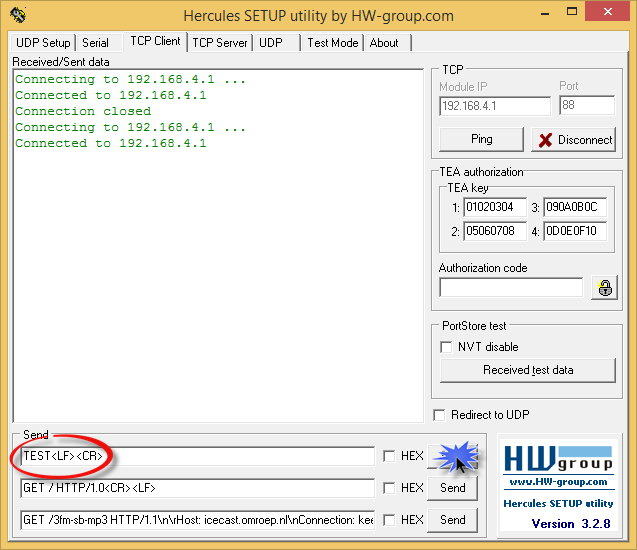Click Send next to GET / HTTP/1.0
This screenshot has width=637, height=550.
(452, 488)
